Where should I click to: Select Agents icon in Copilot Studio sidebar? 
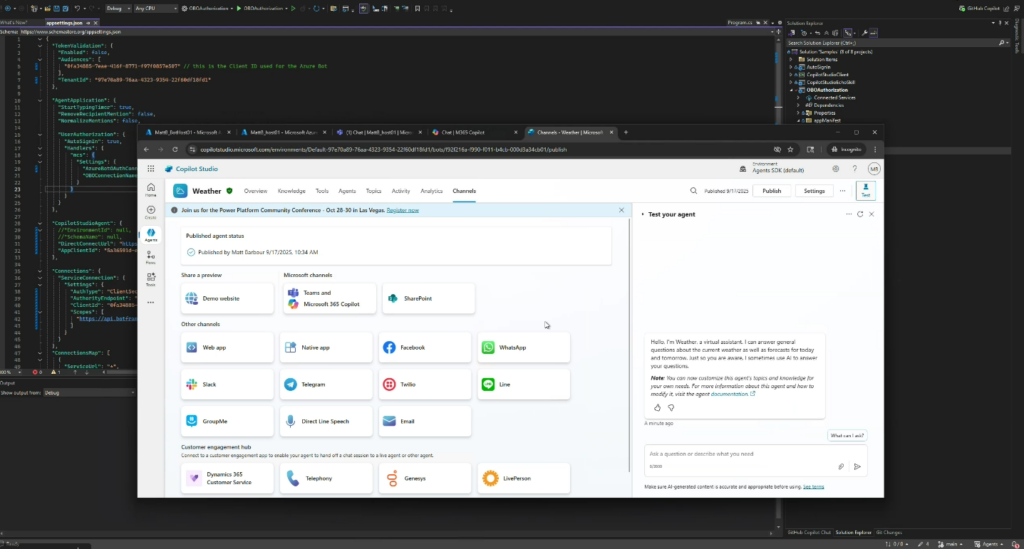tap(151, 234)
